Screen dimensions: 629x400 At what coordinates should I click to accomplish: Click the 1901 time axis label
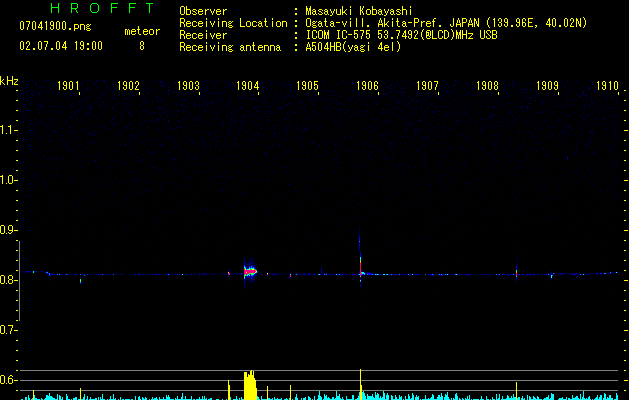[x=68, y=86]
